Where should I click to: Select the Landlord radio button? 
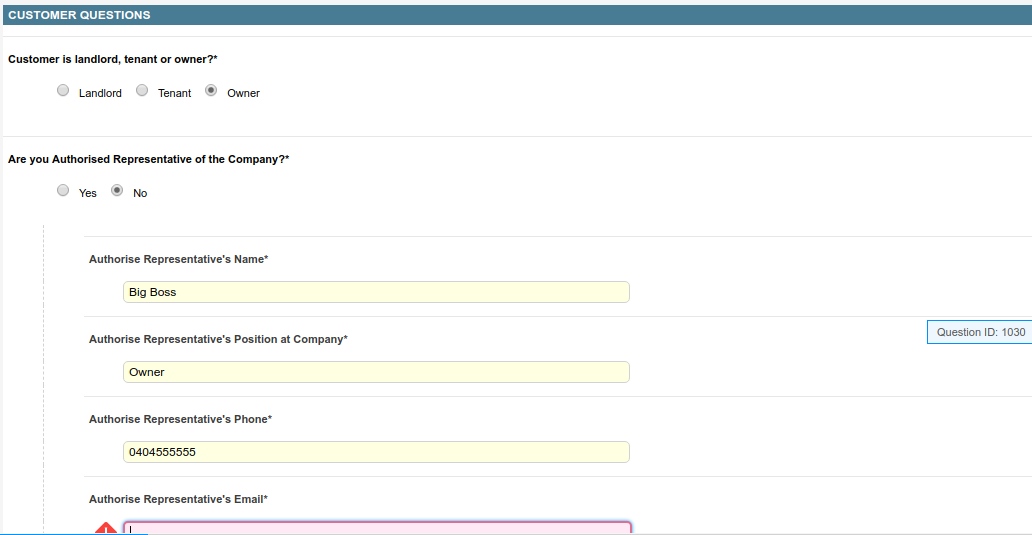(x=63, y=91)
